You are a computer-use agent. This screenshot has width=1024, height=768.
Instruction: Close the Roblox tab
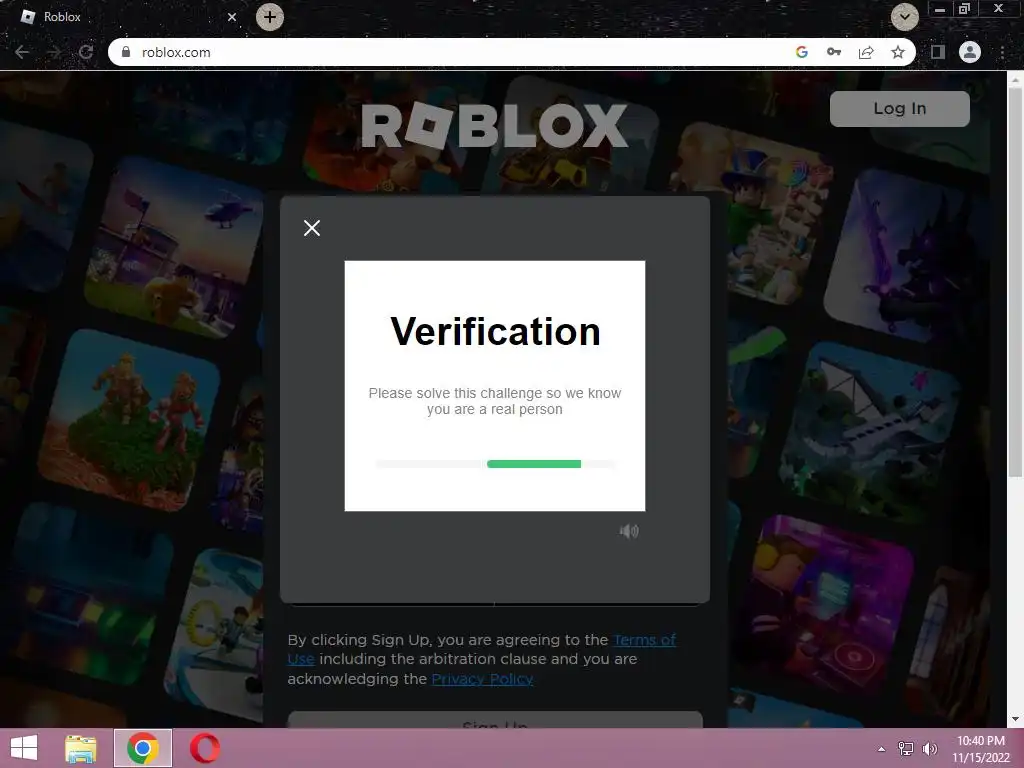tap(232, 17)
